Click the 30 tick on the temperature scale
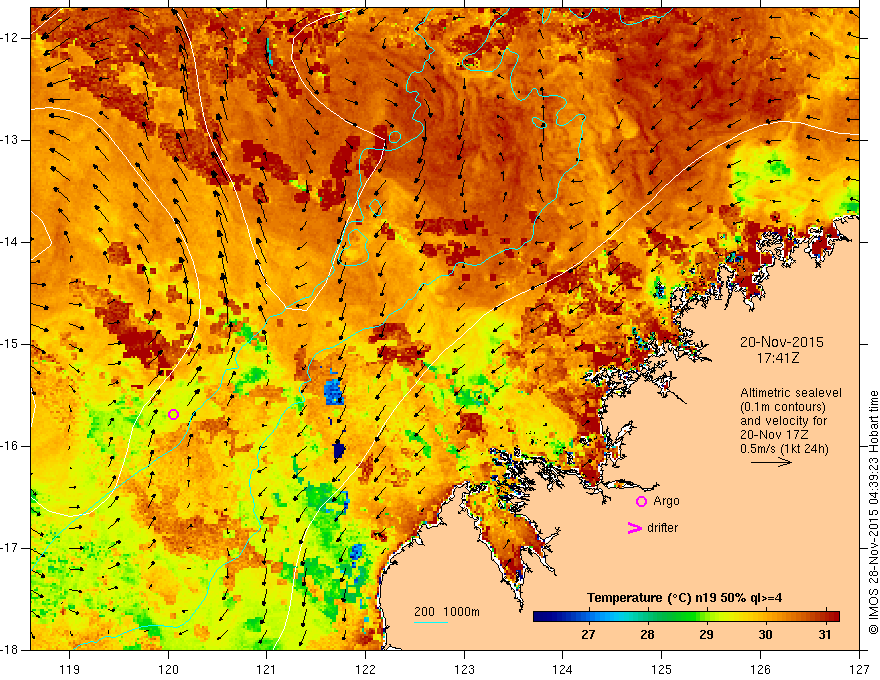The width and height of the screenshot is (880, 680). [x=766, y=635]
